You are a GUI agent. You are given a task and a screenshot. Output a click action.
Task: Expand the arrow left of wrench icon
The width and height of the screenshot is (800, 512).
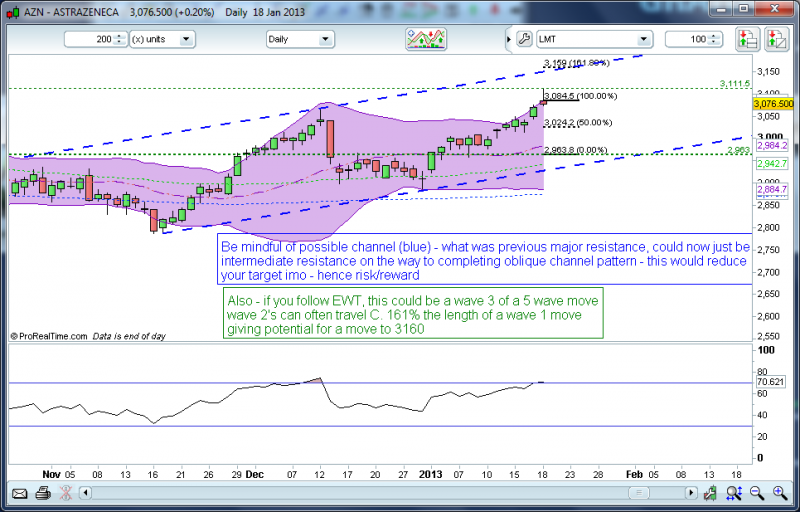[x=508, y=40]
